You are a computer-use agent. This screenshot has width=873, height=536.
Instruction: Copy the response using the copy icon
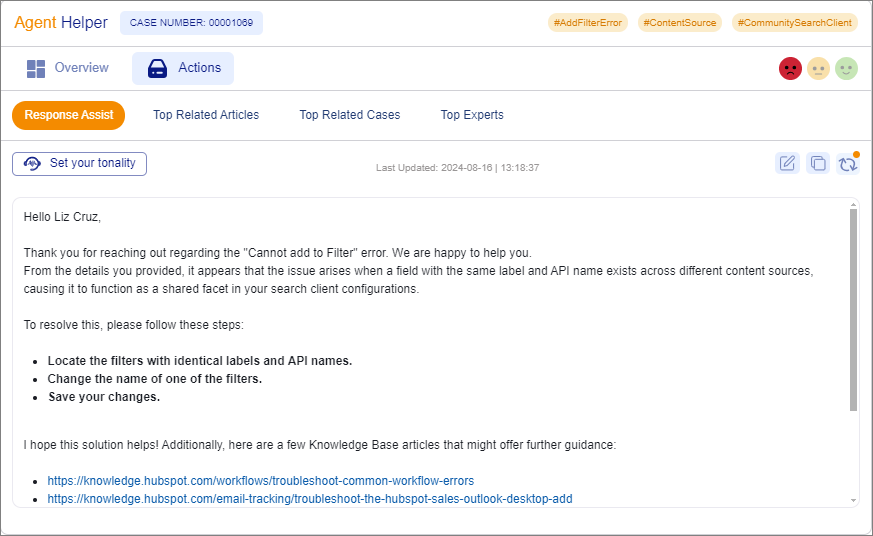pyautogui.click(x=818, y=164)
